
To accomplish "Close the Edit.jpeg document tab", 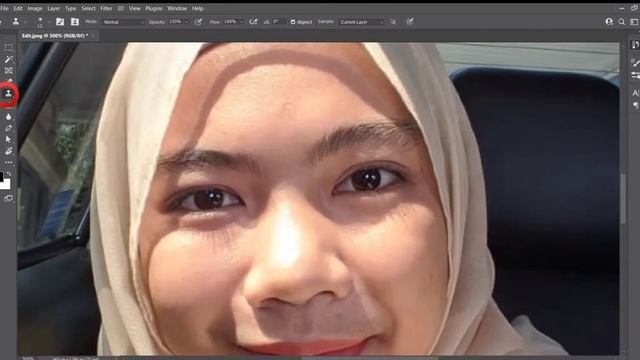I will click(x=93, y=36).
